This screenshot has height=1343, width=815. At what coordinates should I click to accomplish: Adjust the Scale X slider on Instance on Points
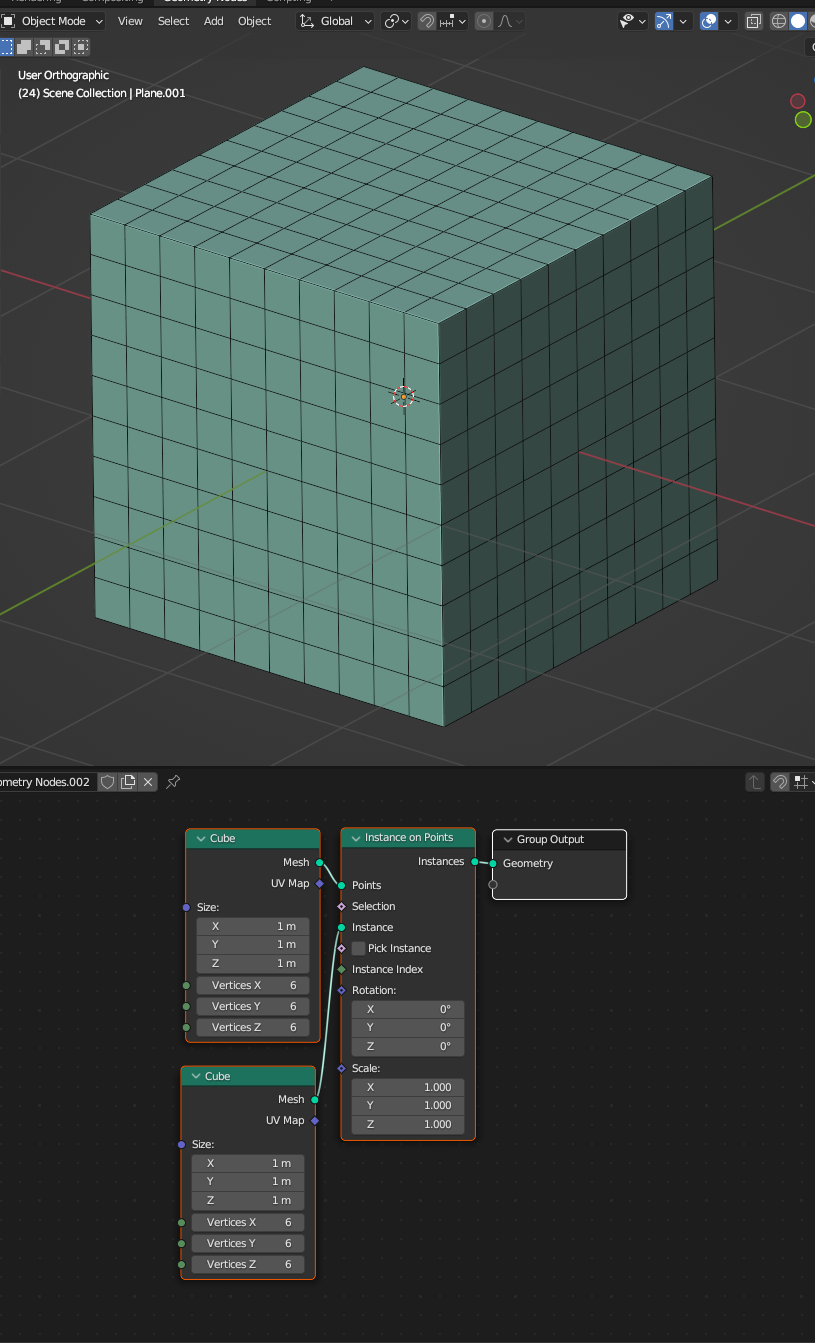pos(407,1087)
